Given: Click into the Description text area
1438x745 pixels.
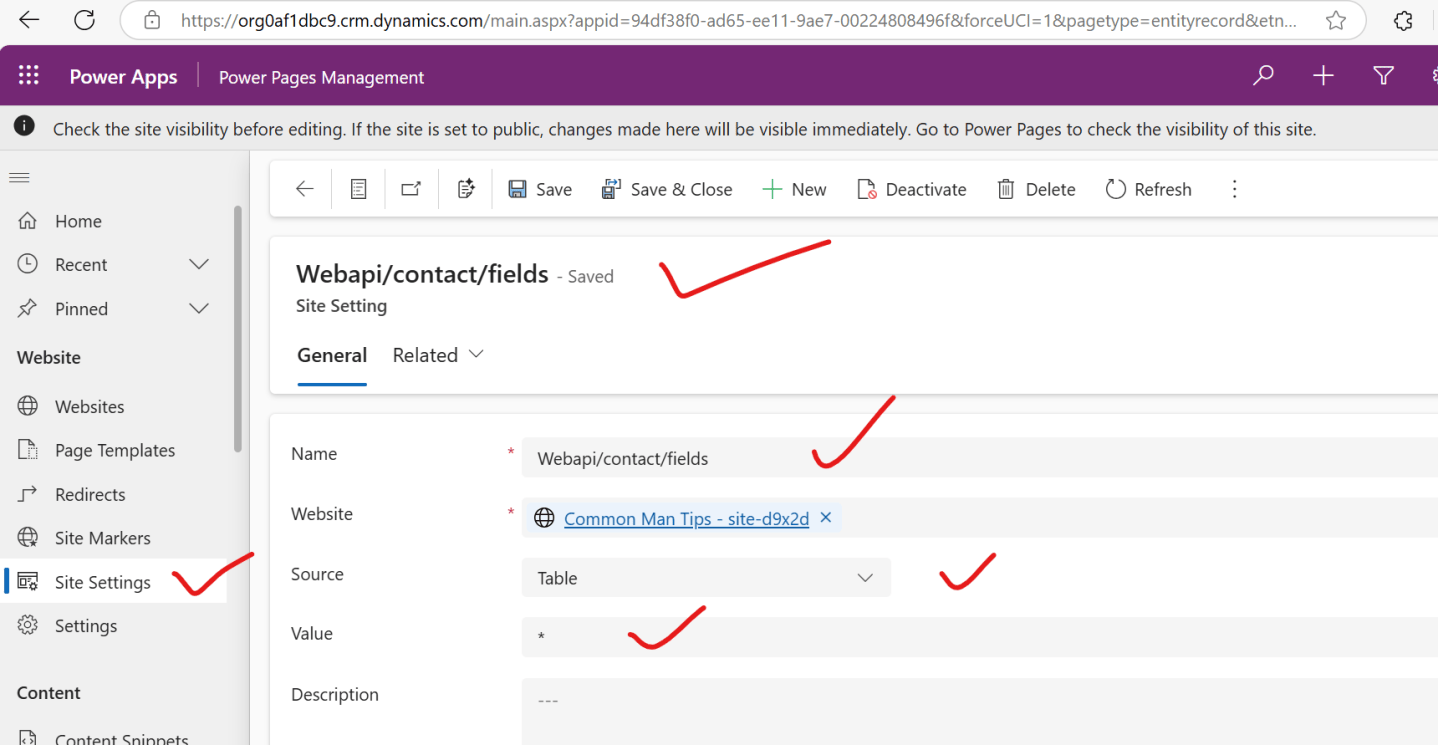Looking at the screenshot, I should point(980,711).
